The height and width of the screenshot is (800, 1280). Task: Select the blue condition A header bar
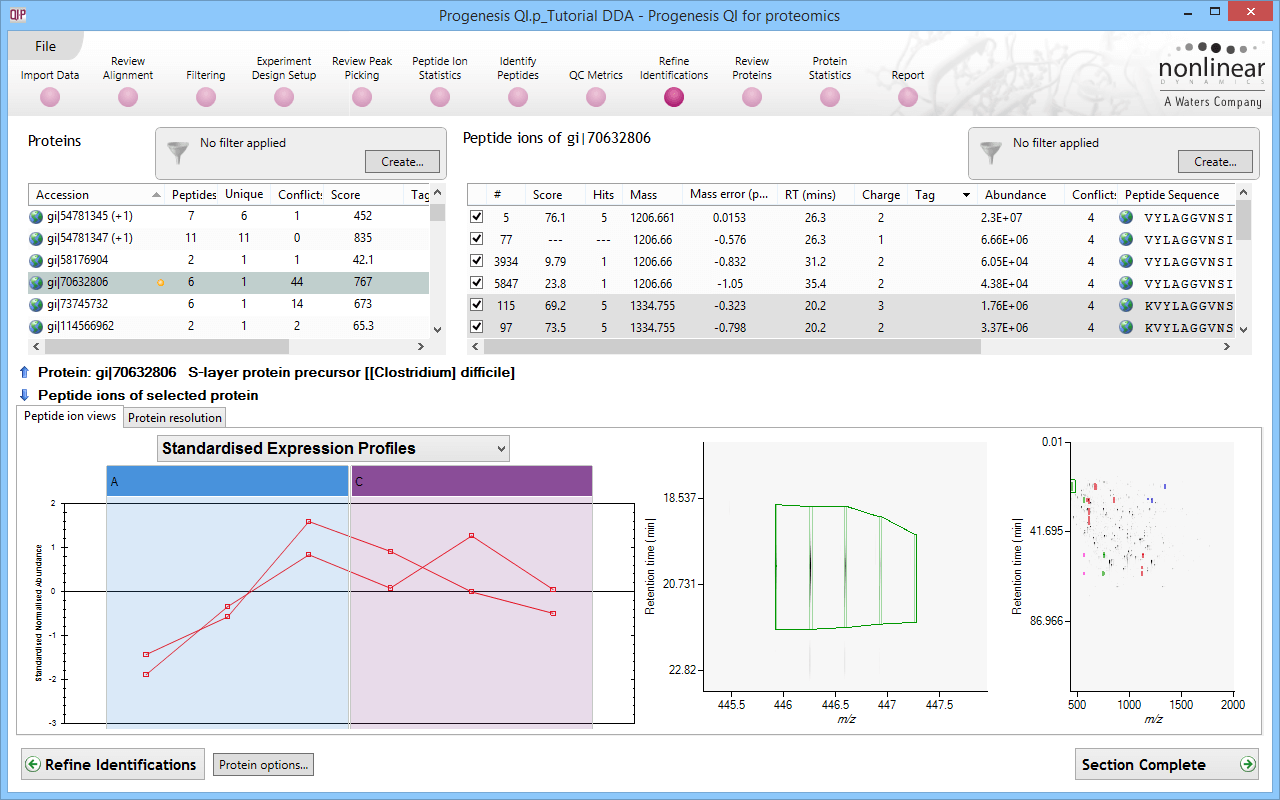pos(227,481)
